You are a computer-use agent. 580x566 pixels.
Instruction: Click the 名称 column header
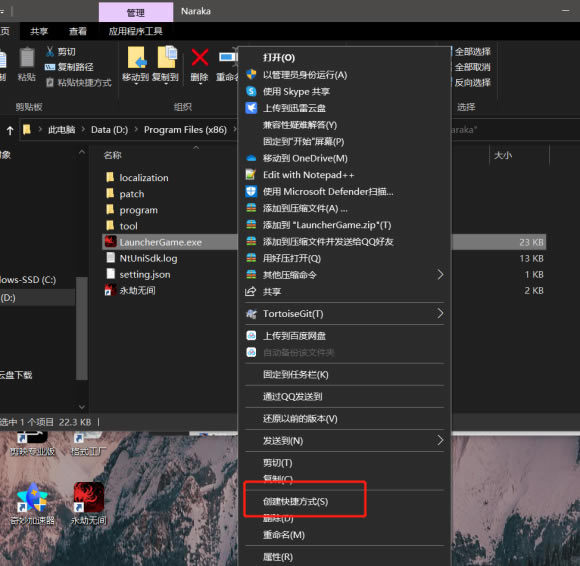pos(112,155)
